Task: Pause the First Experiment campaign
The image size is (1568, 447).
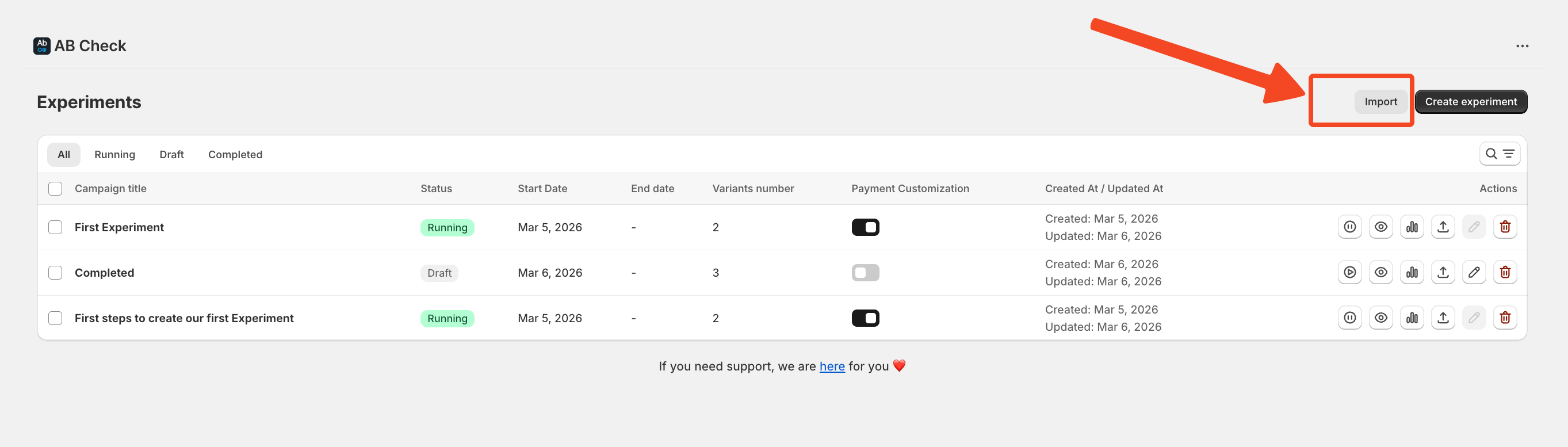Action: (x=1349, y=227)
